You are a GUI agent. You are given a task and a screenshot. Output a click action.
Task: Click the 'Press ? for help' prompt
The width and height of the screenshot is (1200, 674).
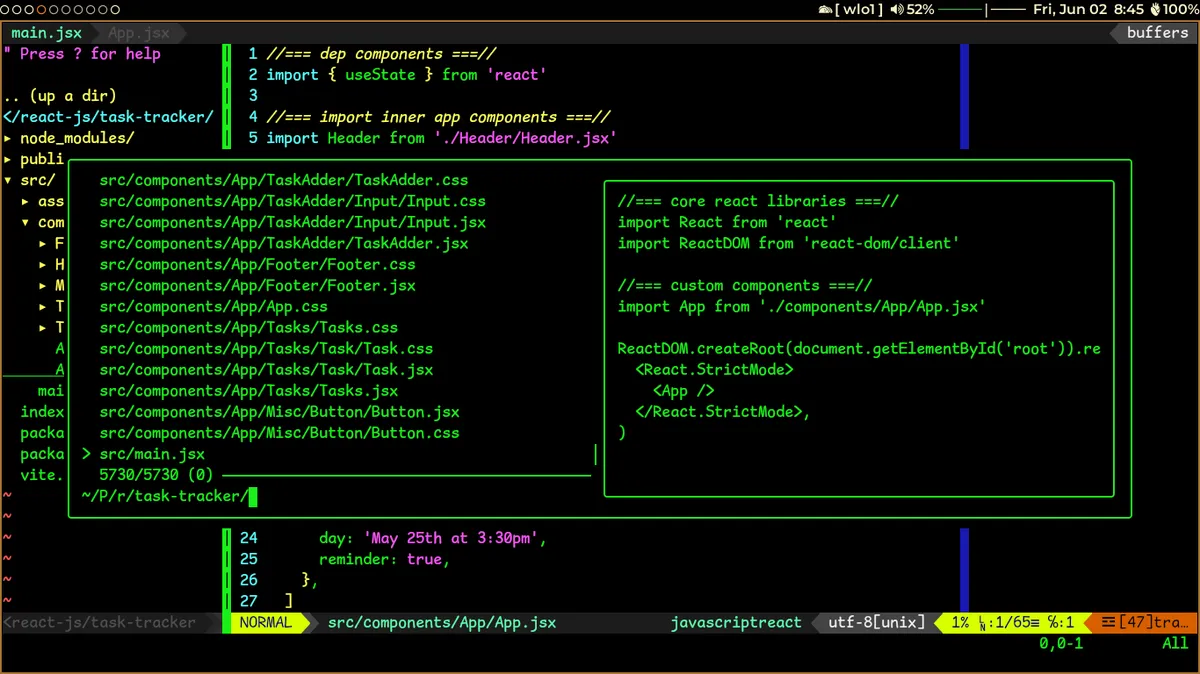click(84, 53)
